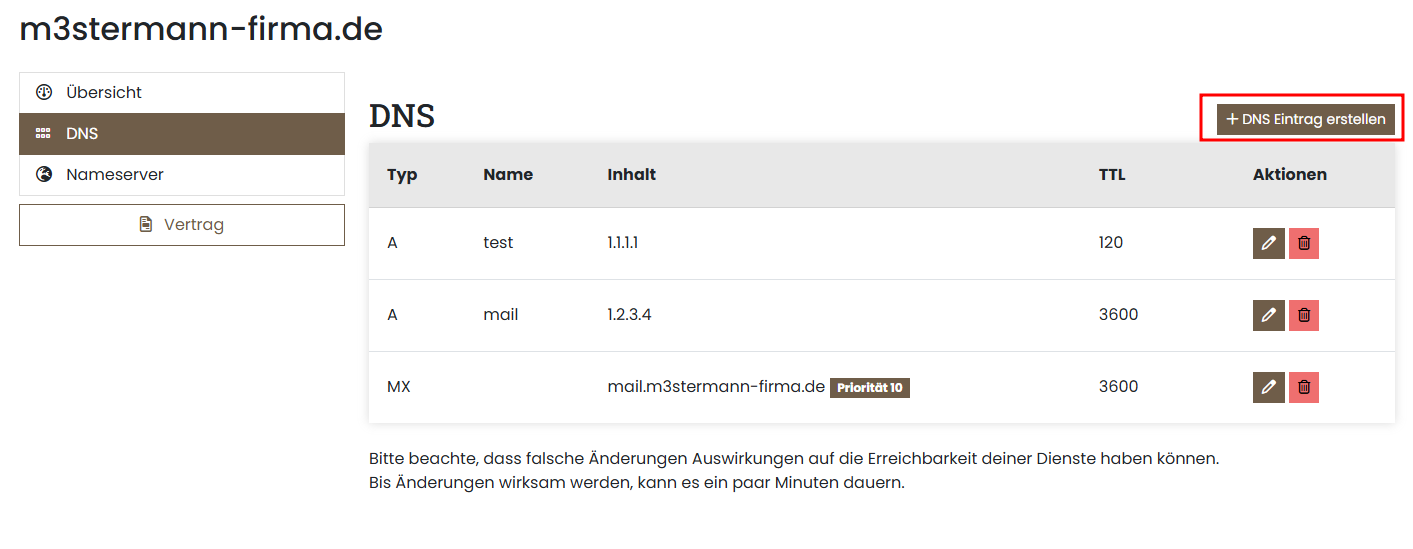Click the DNS grid icon in sidebar

43,133
